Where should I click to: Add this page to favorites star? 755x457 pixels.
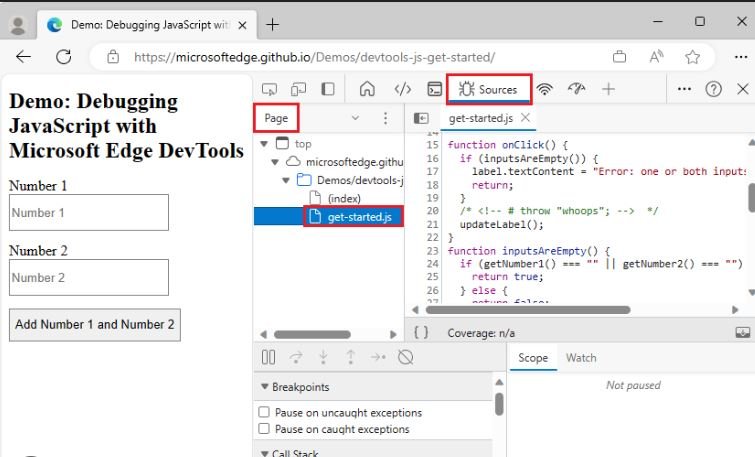(x=692, y=57)
